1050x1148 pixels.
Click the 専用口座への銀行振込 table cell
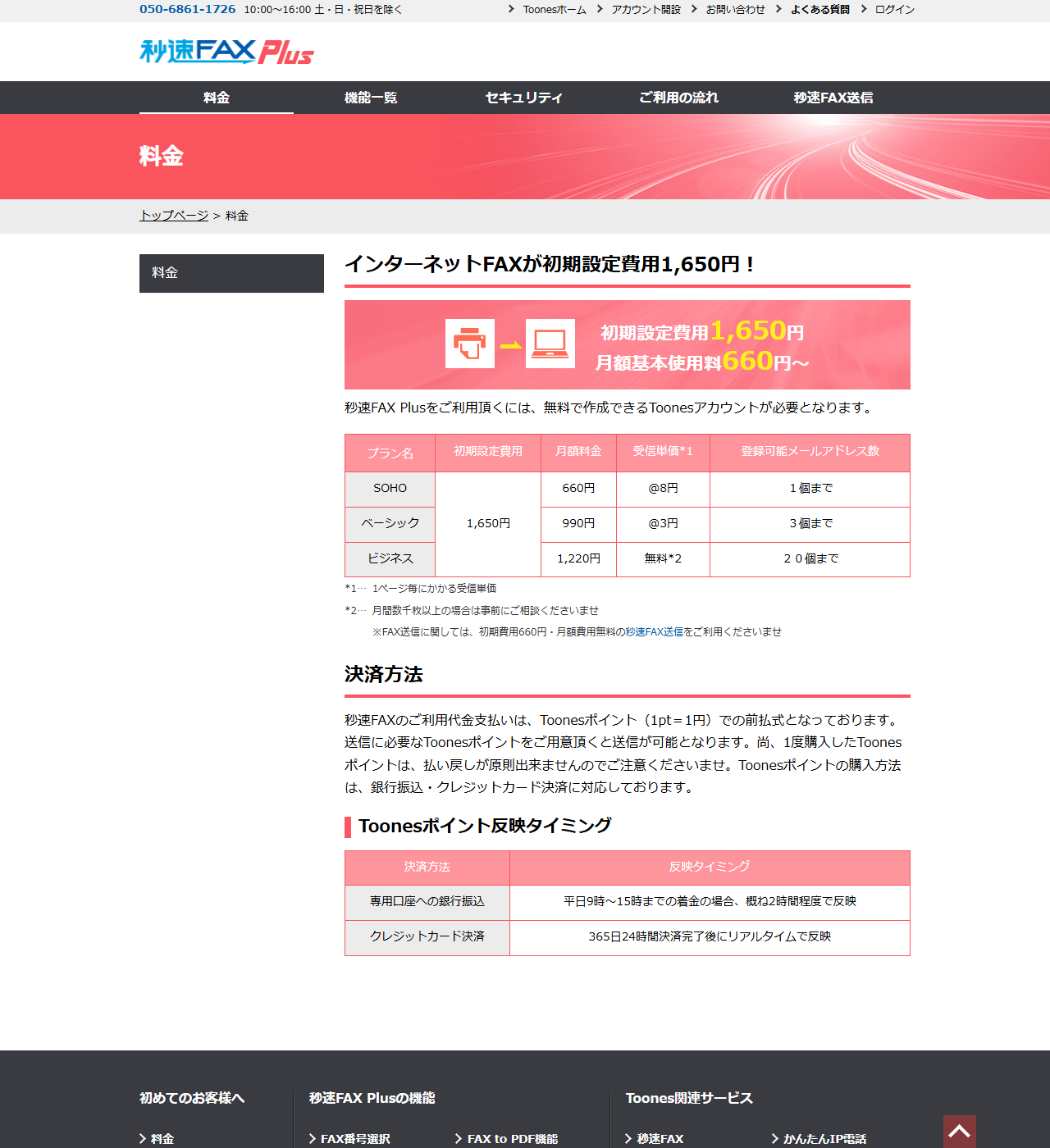tap(427, 902)
